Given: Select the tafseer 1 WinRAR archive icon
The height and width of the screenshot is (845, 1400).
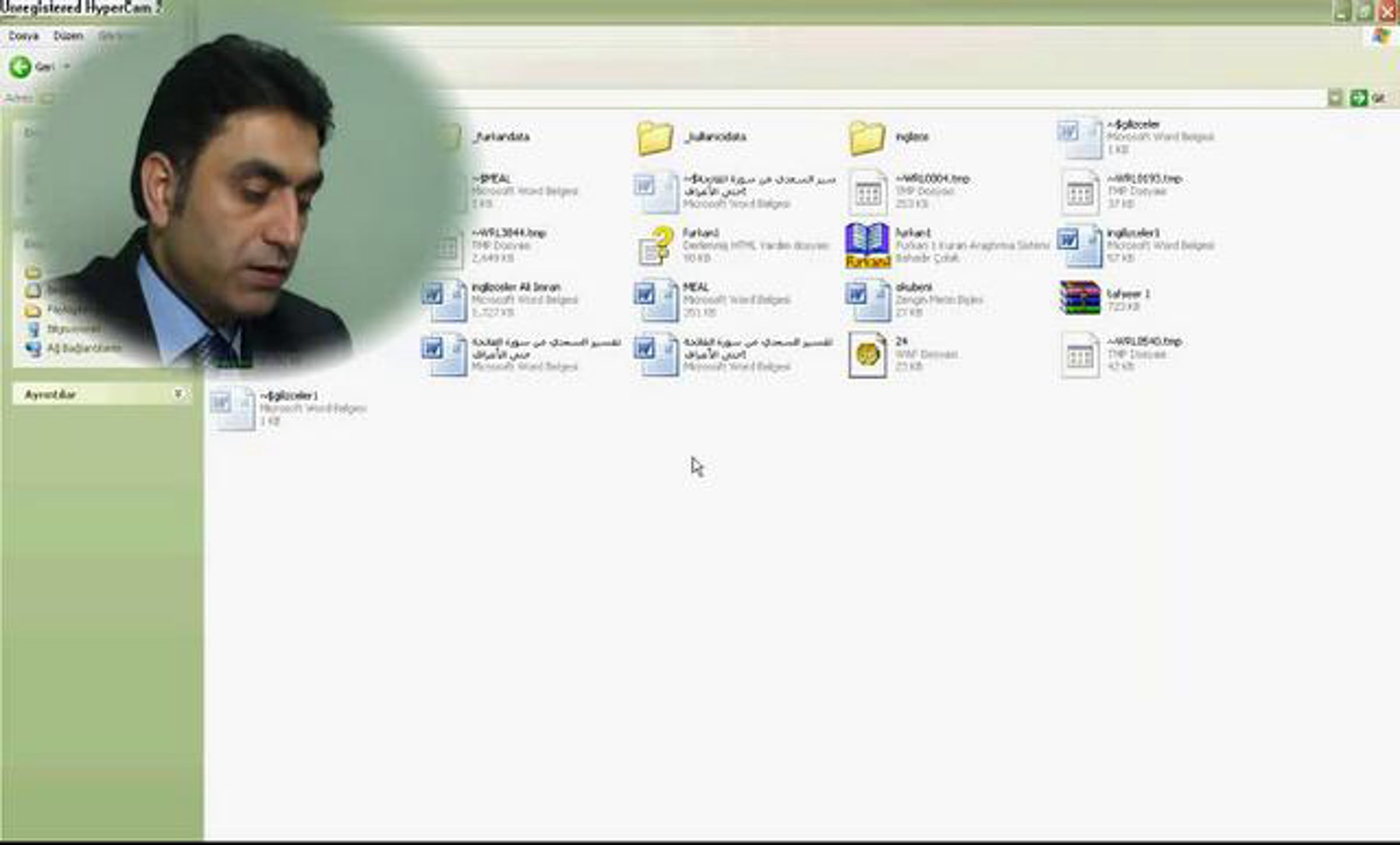Looking at the screenshot, I should (1080, 298).
